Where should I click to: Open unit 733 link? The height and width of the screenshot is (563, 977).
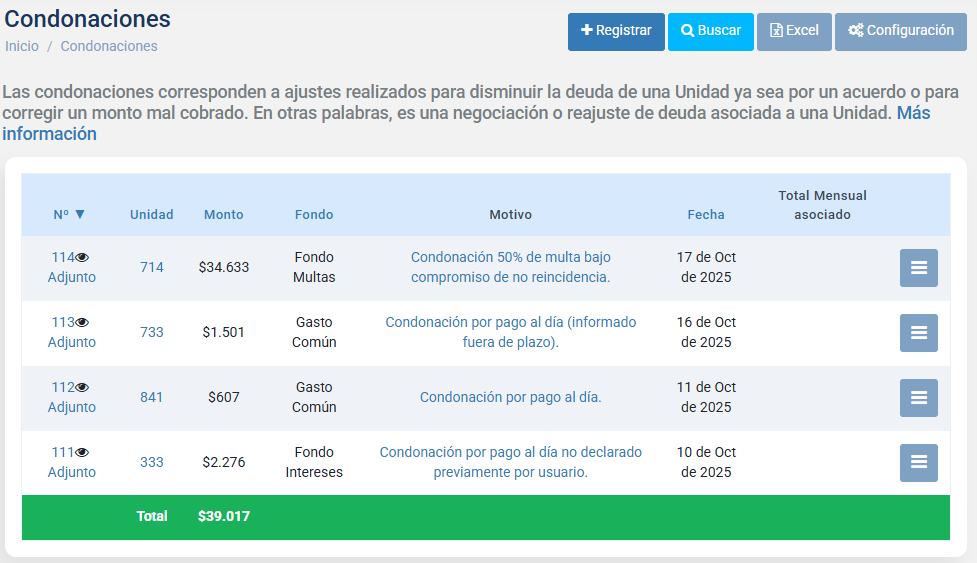[x=152, y=332]
